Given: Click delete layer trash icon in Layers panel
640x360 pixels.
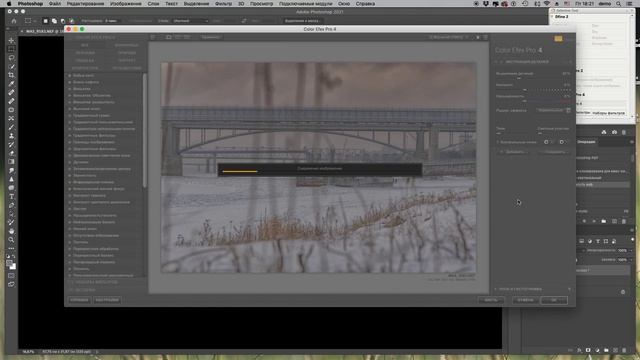Looking at the screenshot, I should 624,350.
